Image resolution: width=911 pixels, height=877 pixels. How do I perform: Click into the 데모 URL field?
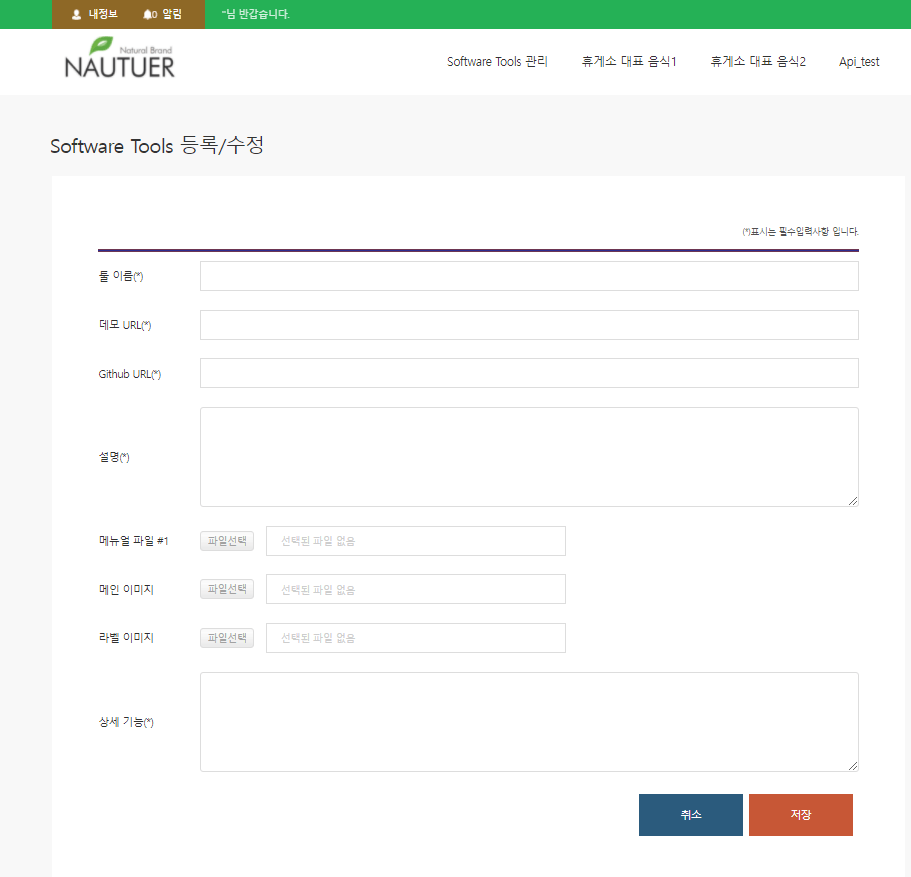[529, 325]
